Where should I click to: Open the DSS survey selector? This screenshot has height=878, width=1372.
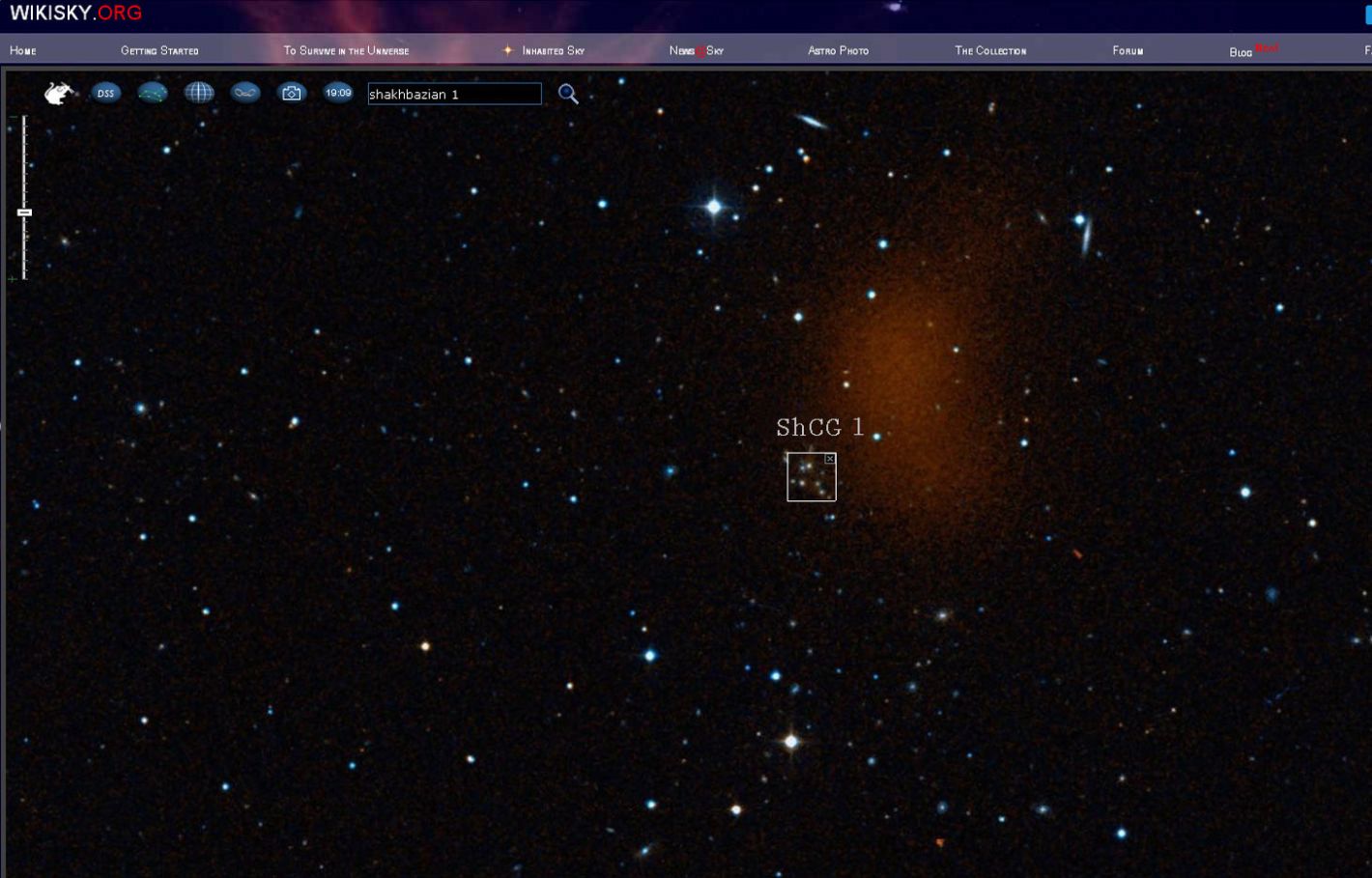[x=105, y=93]
